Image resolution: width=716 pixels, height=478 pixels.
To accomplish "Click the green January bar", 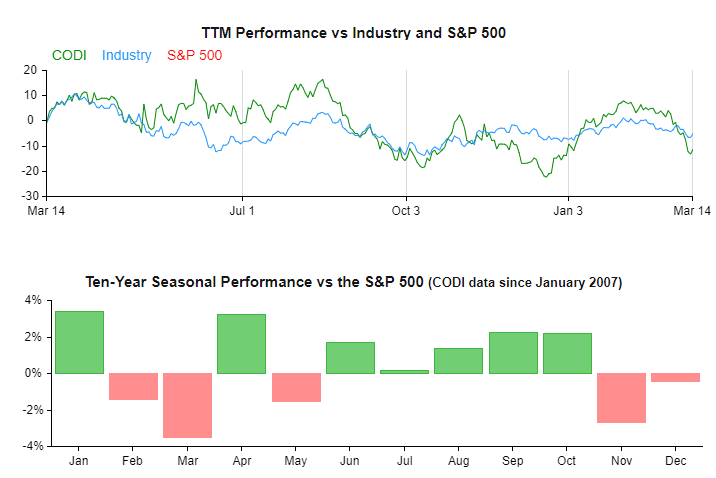I will pyautogui.click(x=79, y=342).
